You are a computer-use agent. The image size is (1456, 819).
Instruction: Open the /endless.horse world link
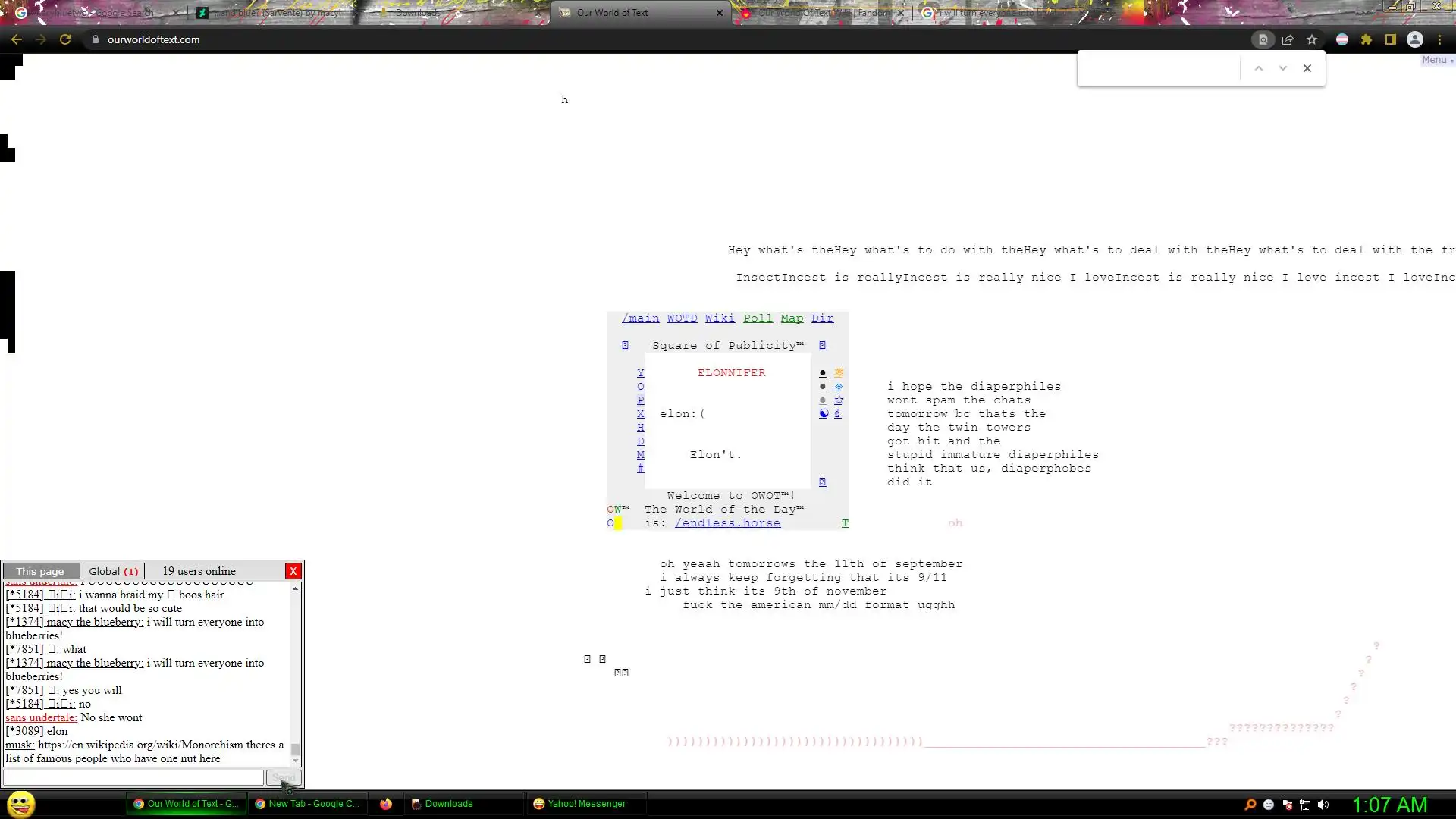pos(727,523)
